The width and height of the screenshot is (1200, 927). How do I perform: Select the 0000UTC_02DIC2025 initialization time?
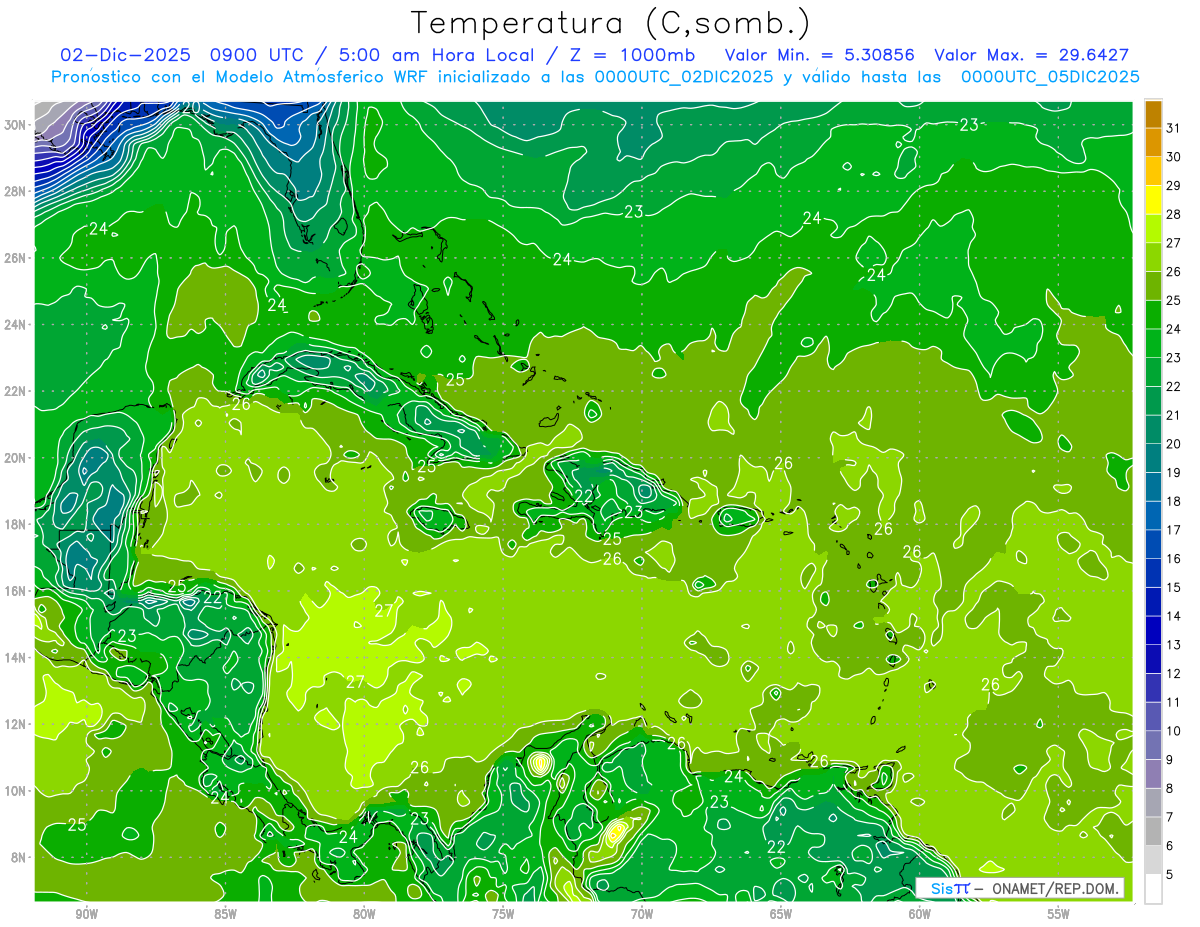[683, 77]
